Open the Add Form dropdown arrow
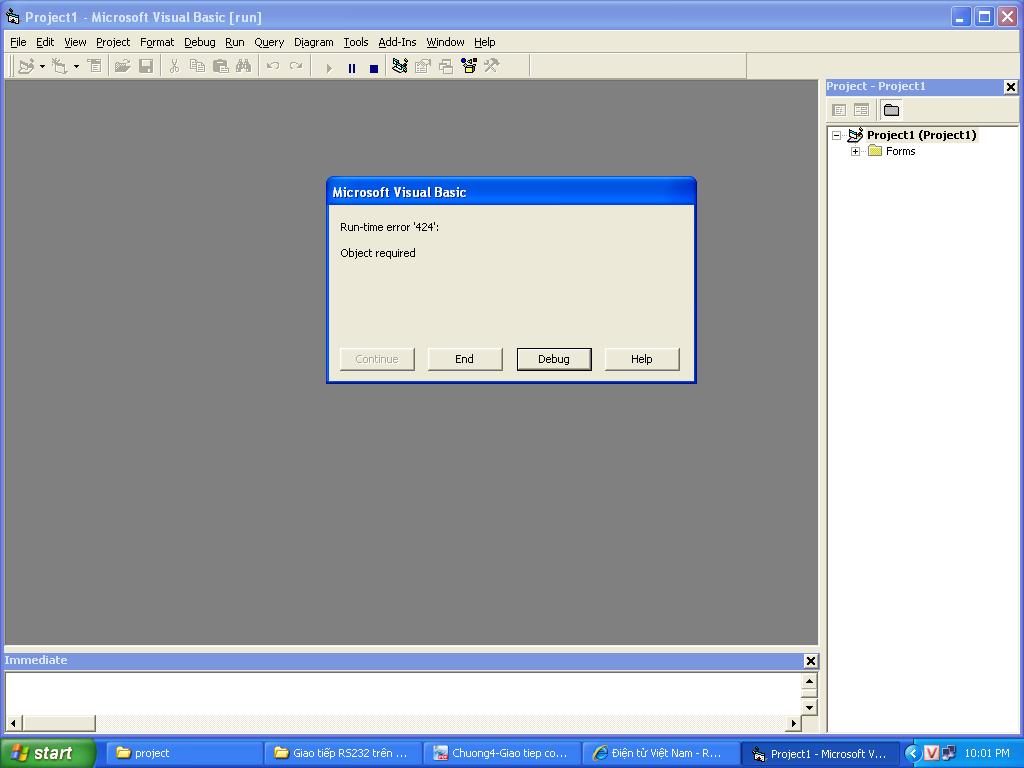Viewport: 1024px width, 768px height. (x=76, y=66)
